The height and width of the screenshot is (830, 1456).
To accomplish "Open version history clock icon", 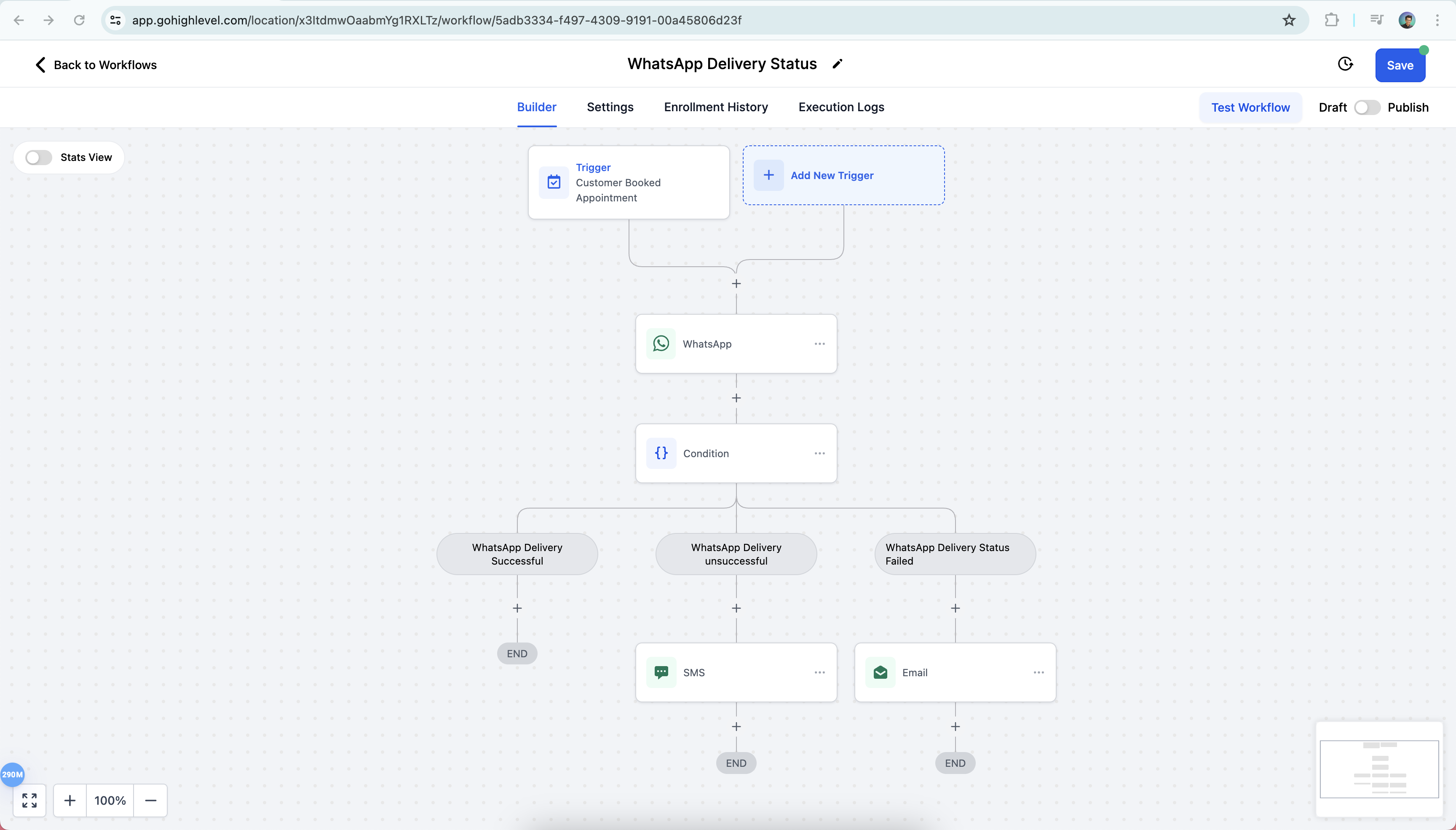I will (x=1345, y=64).
